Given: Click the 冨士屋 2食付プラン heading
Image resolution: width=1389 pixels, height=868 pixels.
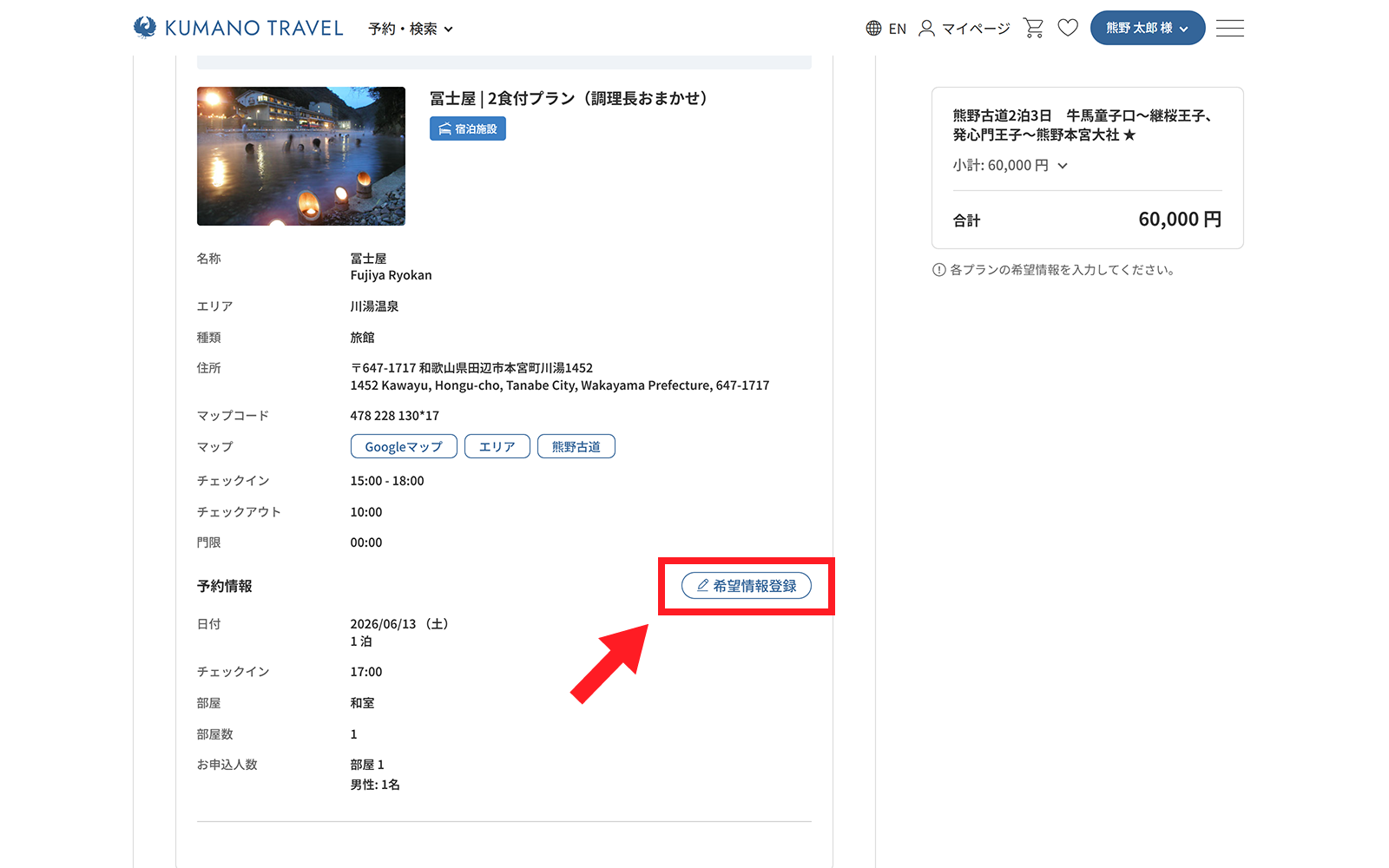Looking at the screenshot, I should 569,99.
